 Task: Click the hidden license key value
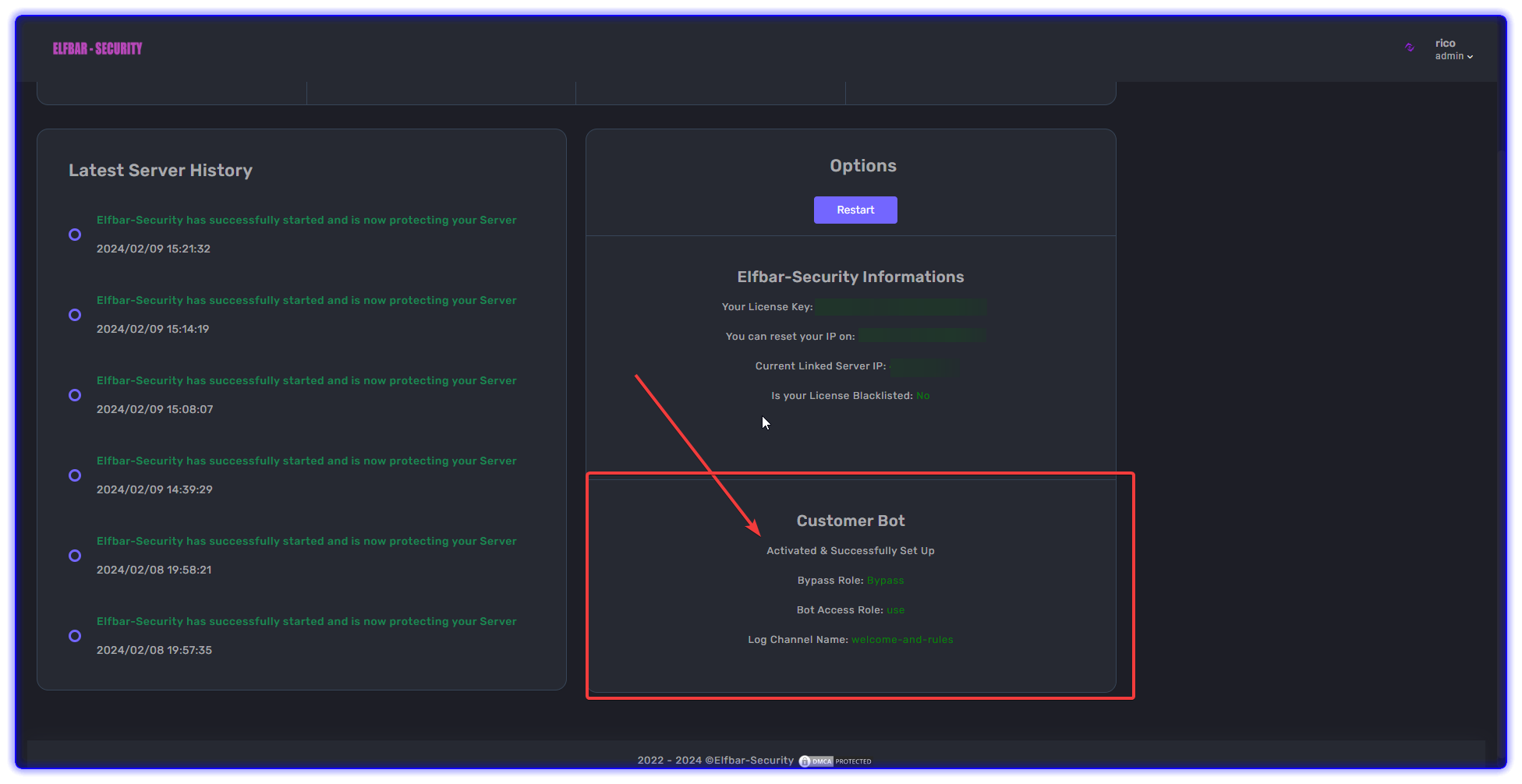pyautogui.click(x=901, y=307)
